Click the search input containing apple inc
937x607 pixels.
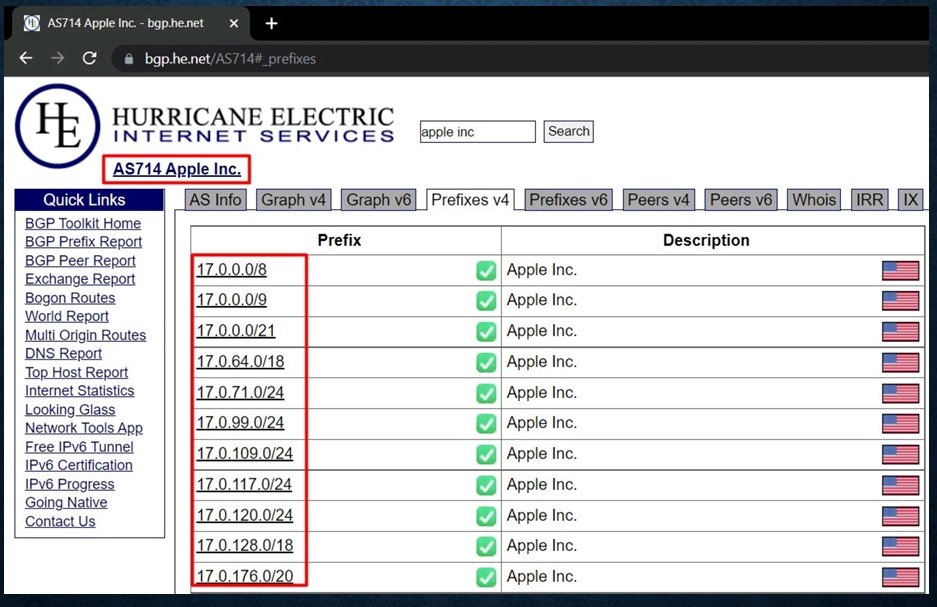[x=477, y=131]
